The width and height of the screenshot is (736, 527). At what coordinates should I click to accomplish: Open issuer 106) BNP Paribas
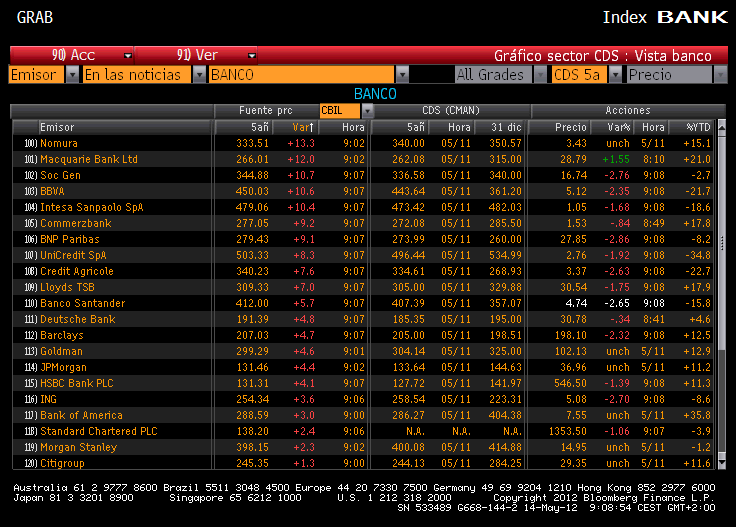point(69,239)
